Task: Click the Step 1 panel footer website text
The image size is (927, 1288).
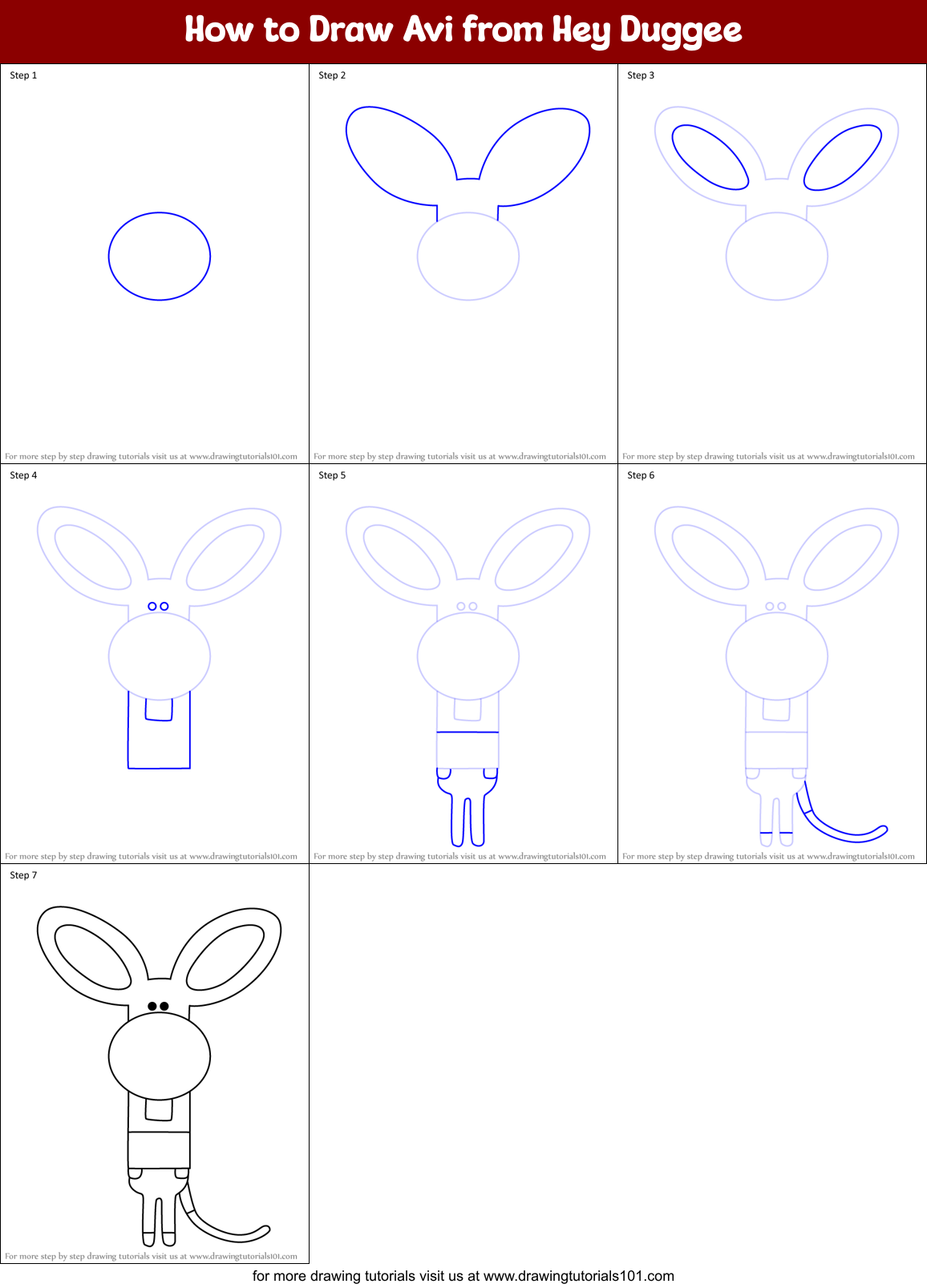Action: (151, 456)
